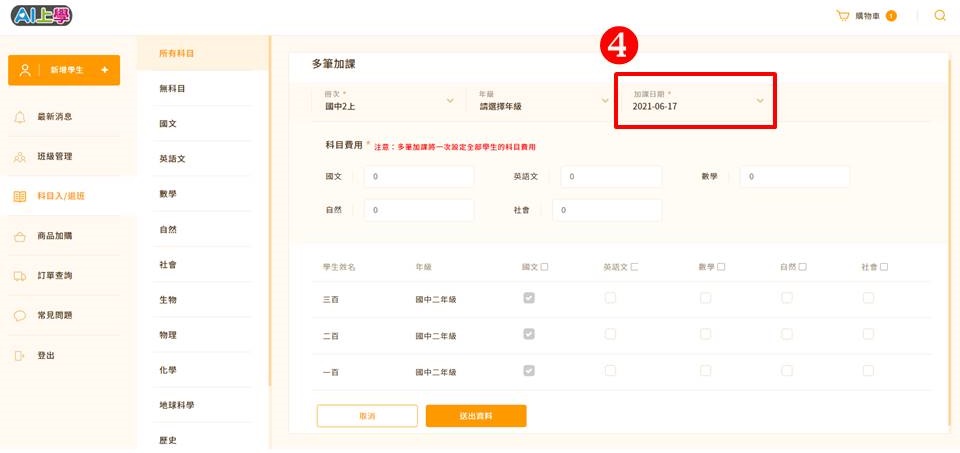
Task: Click the 國文 fee input field
Action: [419, 176]
